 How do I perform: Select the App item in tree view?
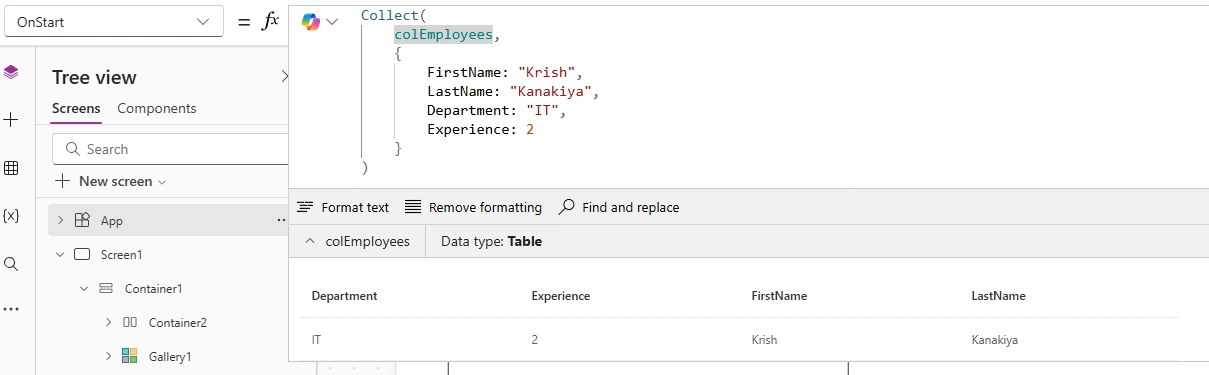[x=168, y=220]
